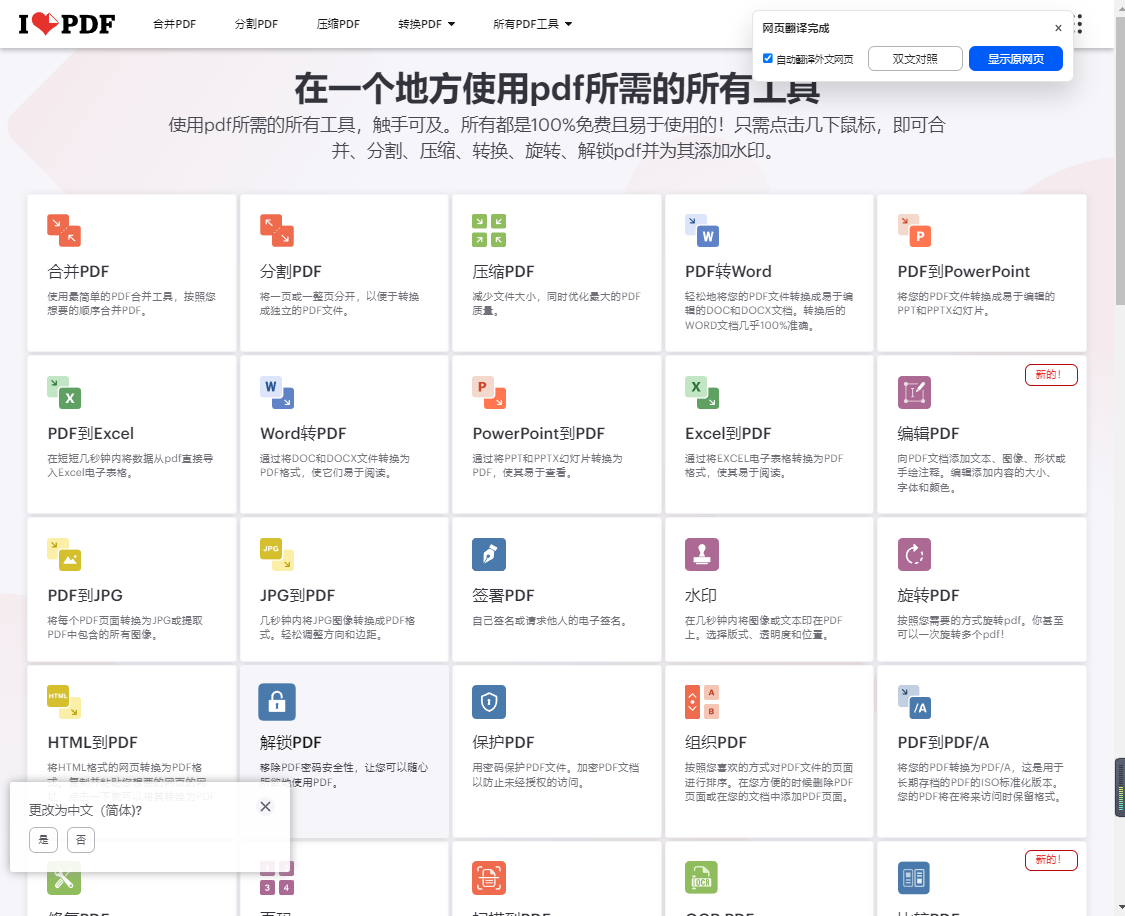Click the PDF到PDF/A tool icon
This screenshot has height=916, width=1125.
point(915,702)
